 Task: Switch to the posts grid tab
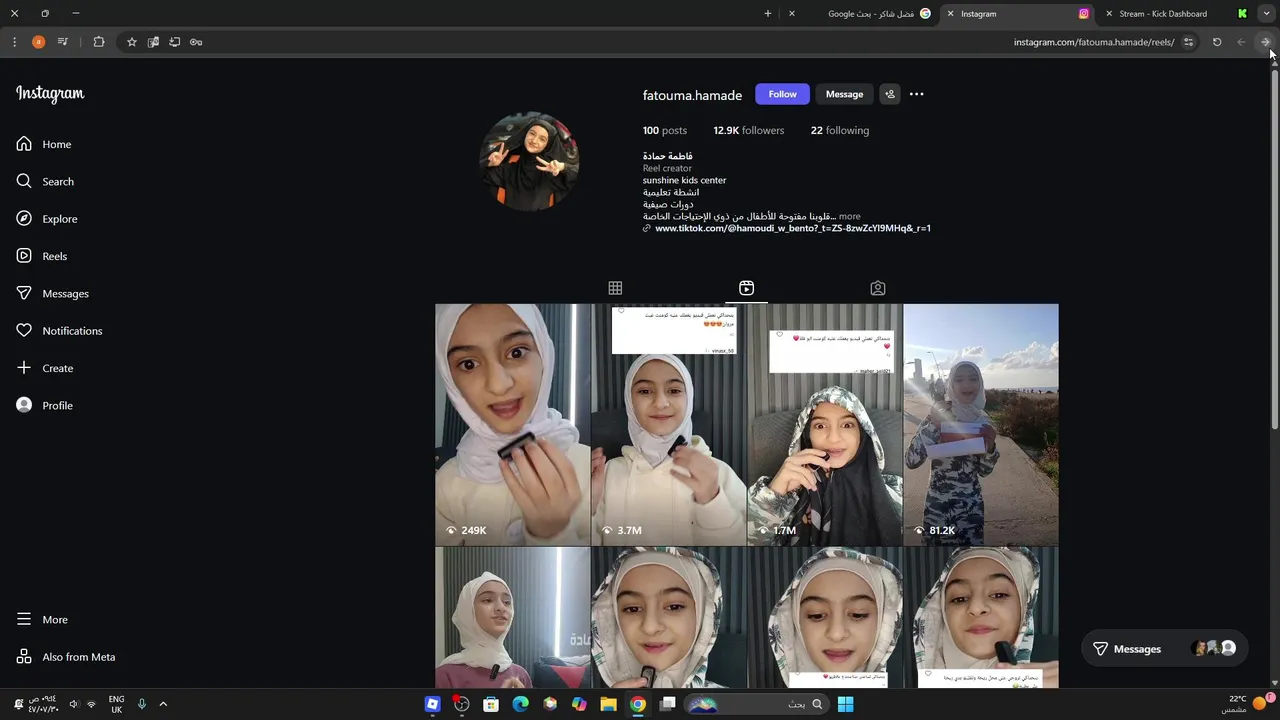pyautogui.click(x=615, y=288)
